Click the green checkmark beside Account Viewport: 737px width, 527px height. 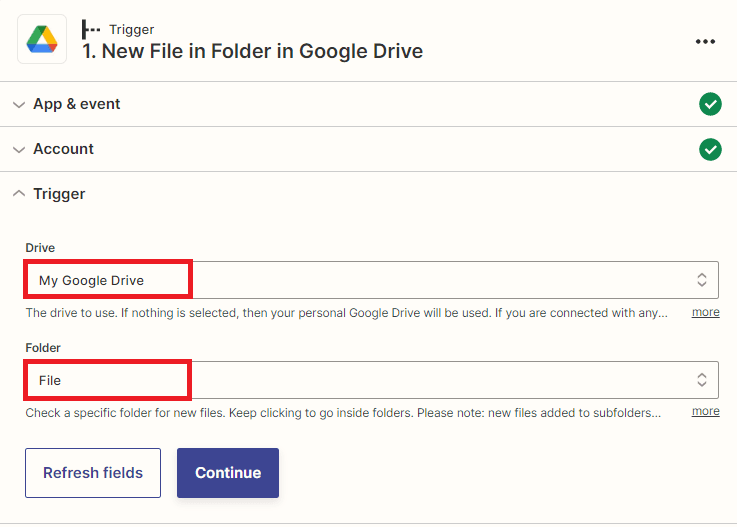(x=710, y=149)
